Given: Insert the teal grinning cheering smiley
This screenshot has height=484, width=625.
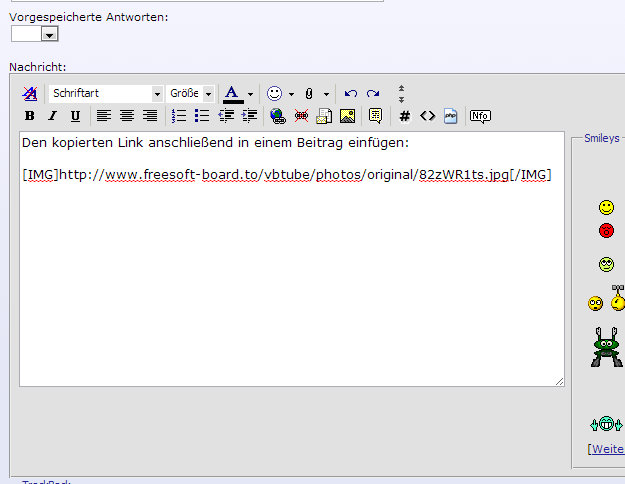Looking at the screenshot, I should point(606,424).
